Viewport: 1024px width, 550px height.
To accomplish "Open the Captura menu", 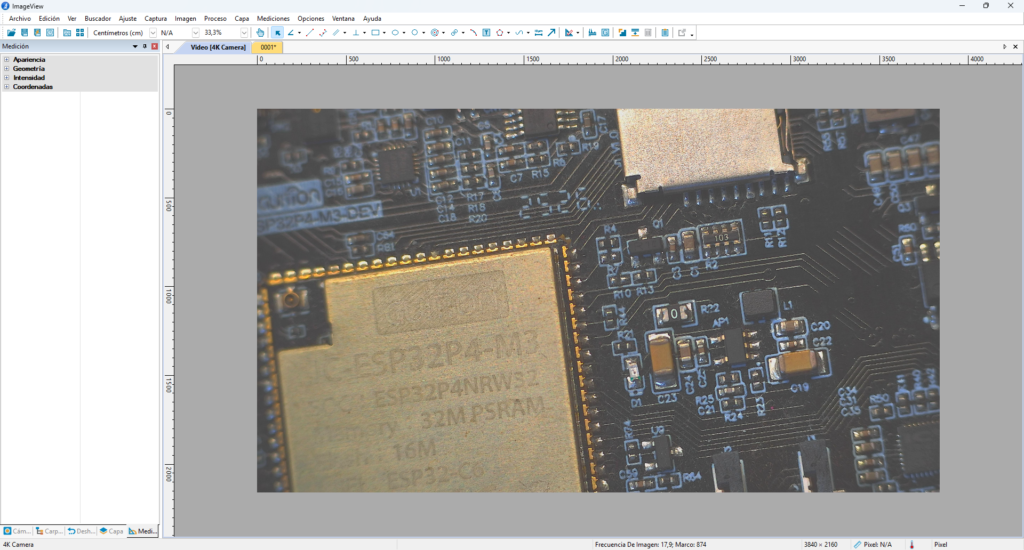I will (155, 18).
